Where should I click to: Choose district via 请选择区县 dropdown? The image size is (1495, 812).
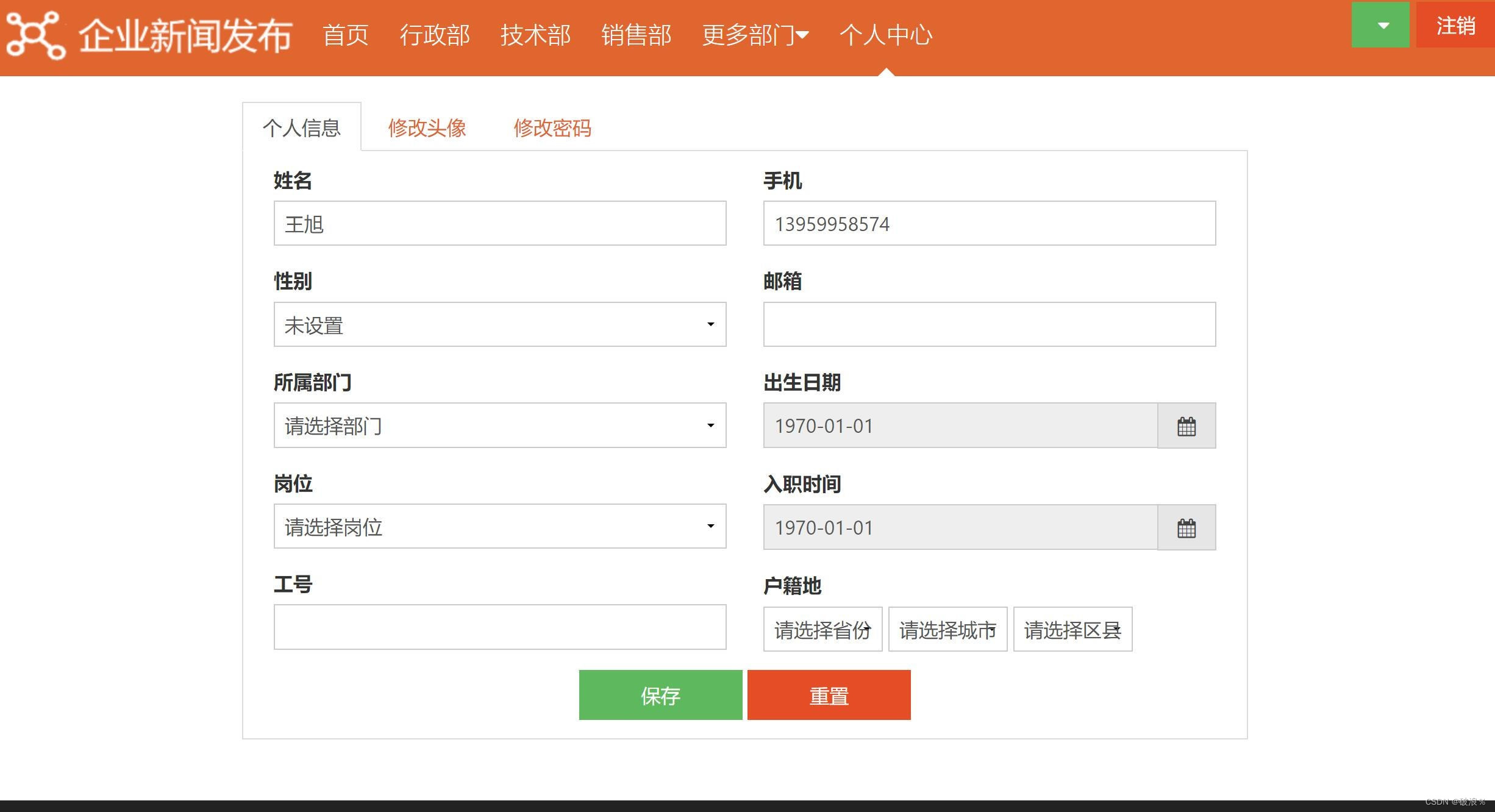click(x=1072, y=629)
